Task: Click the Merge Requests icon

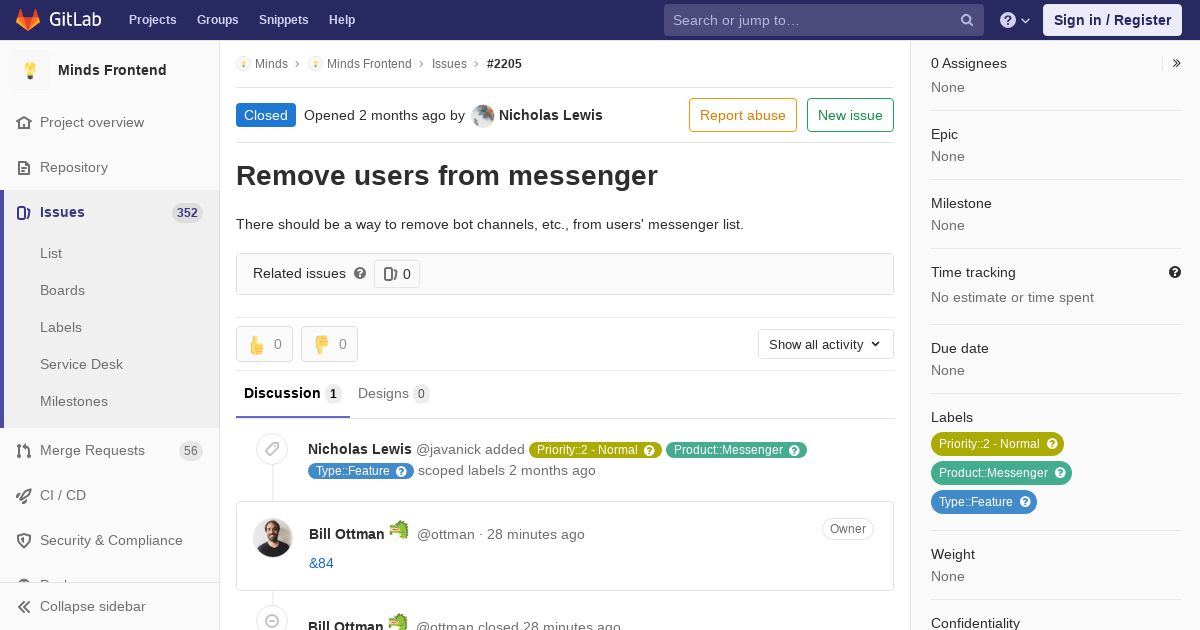Action: (24, 450)
